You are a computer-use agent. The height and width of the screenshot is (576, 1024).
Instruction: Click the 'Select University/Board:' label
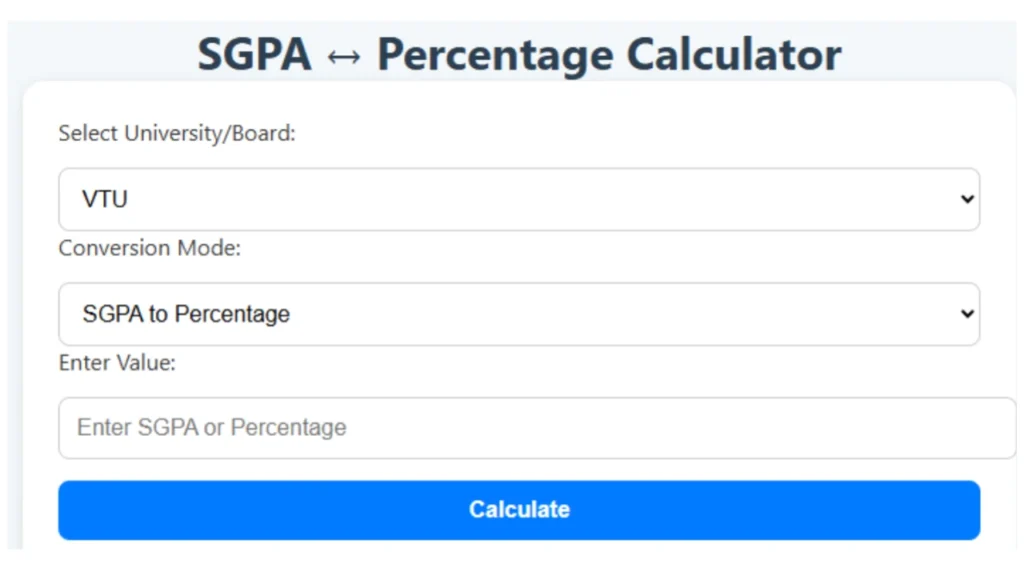tap(177, 133)
